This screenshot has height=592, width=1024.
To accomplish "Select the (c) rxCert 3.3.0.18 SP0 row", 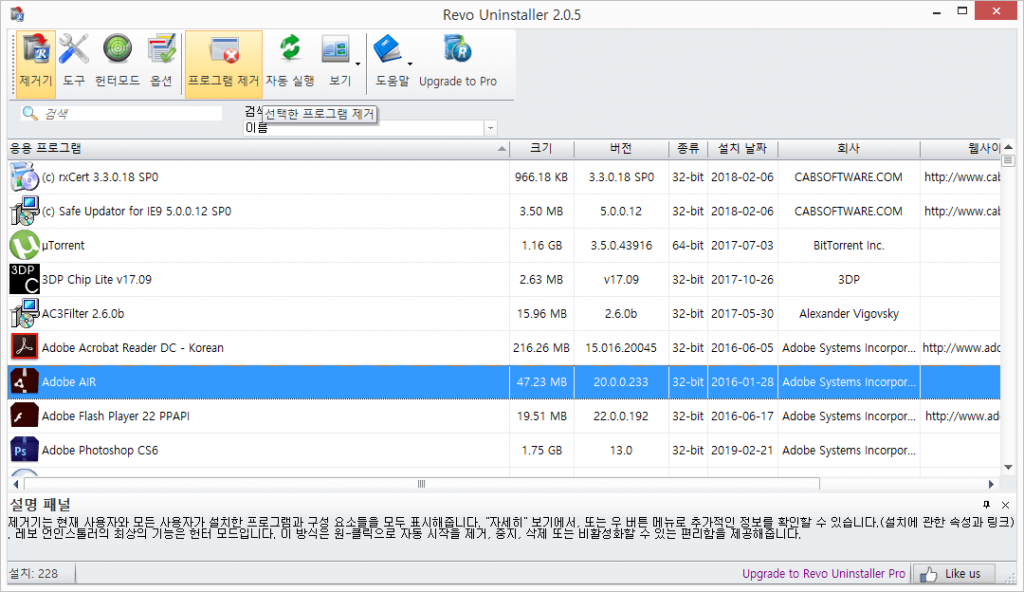I will coord(504,177).
